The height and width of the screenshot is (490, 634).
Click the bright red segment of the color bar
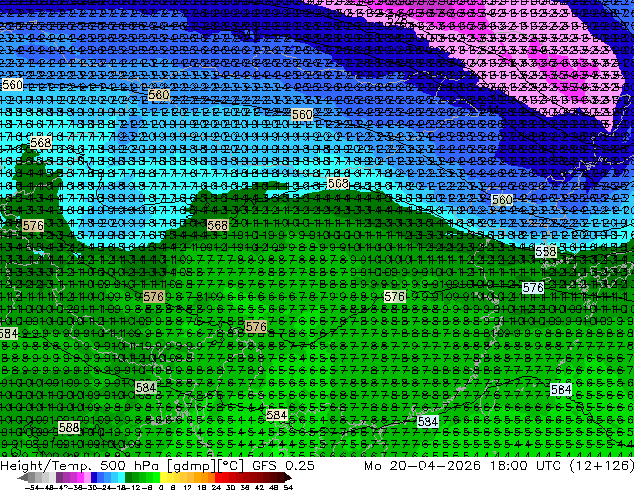pos(218,478)
